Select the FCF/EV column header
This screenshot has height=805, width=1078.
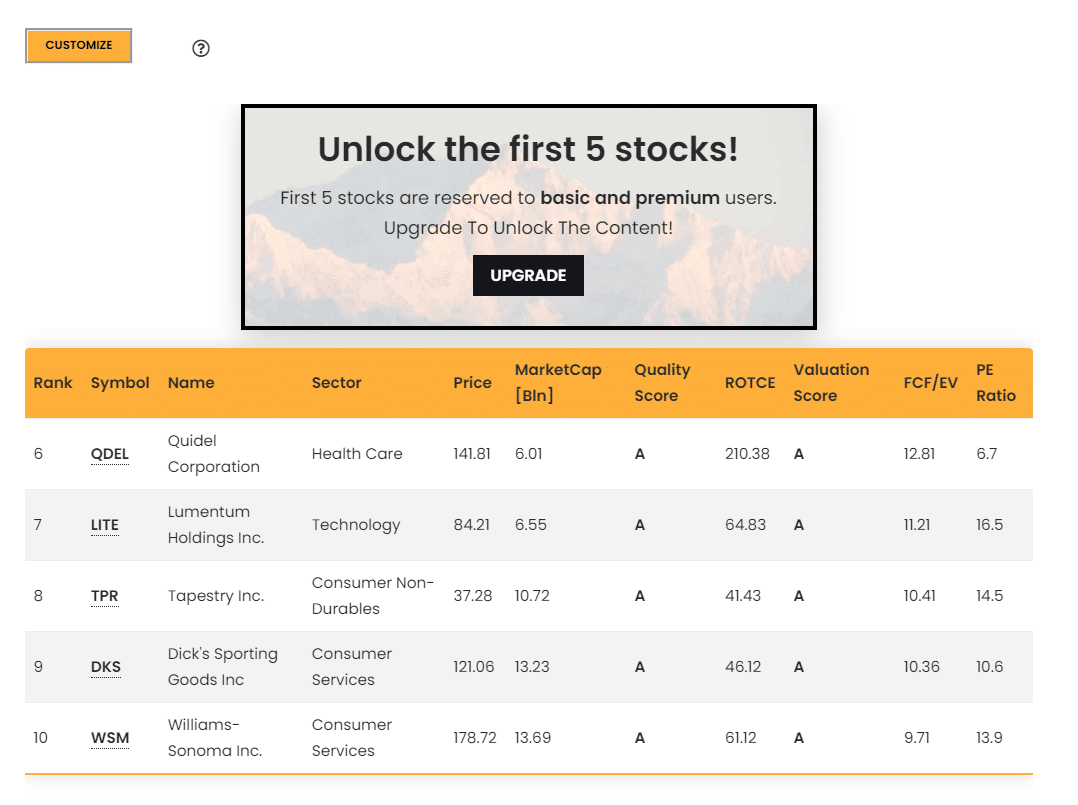(x=930, y=382)
